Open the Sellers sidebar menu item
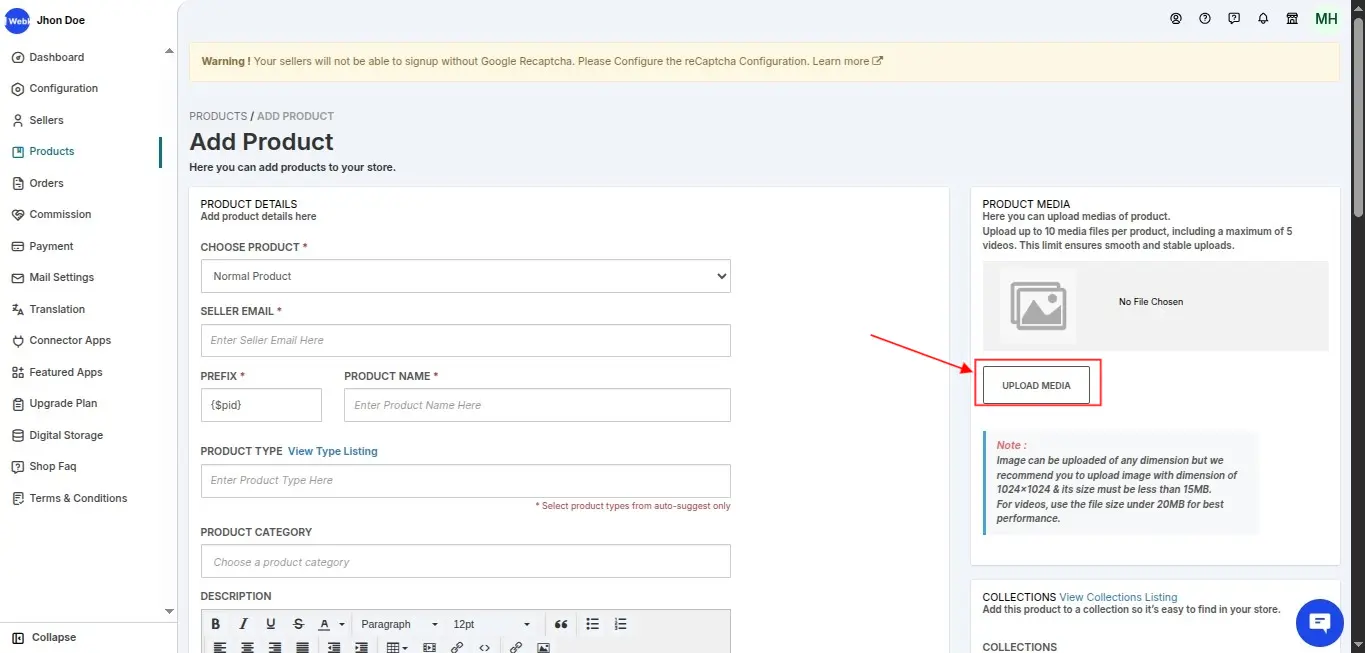 (x=46, y=120)
